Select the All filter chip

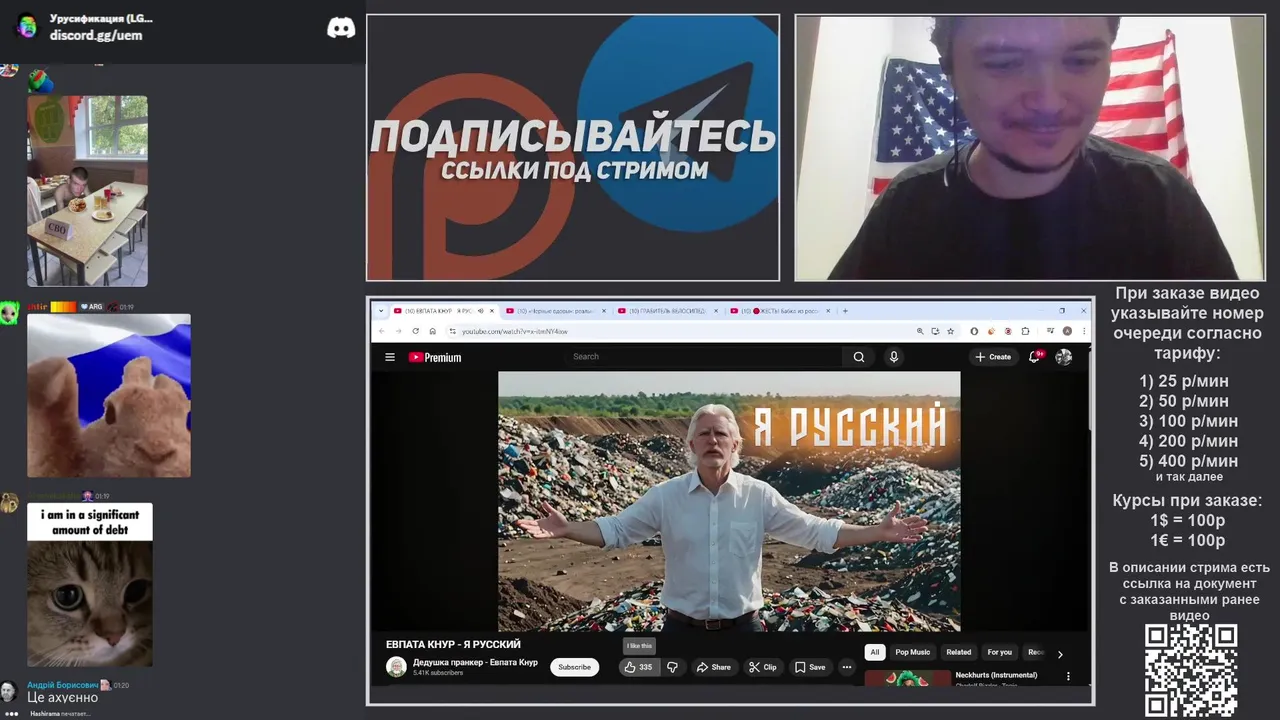point(875,652)
